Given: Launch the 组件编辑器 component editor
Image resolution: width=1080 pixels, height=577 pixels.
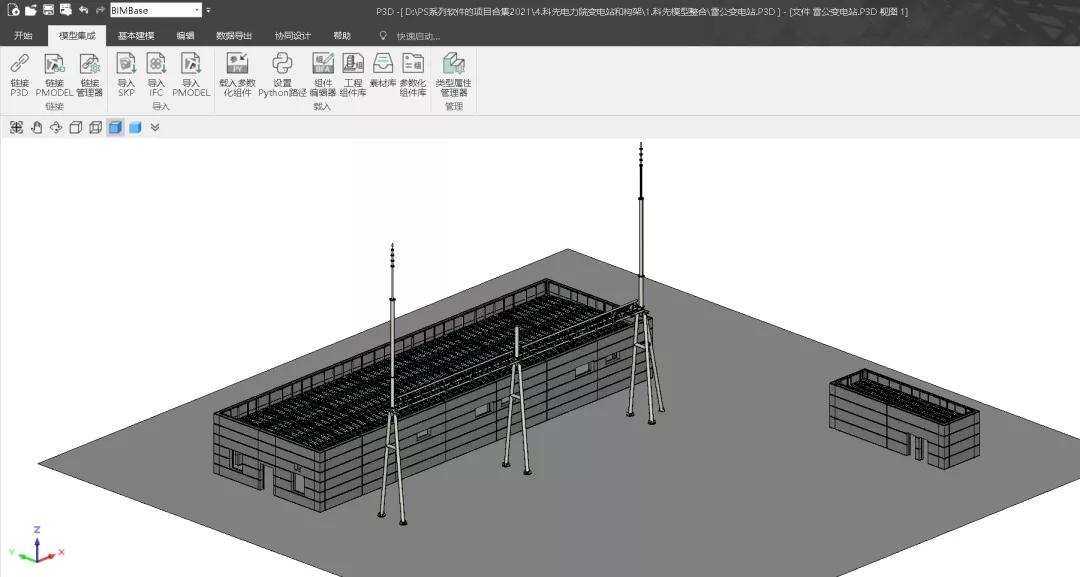Looking at the screenshot, I should click(x=323, y=74).
